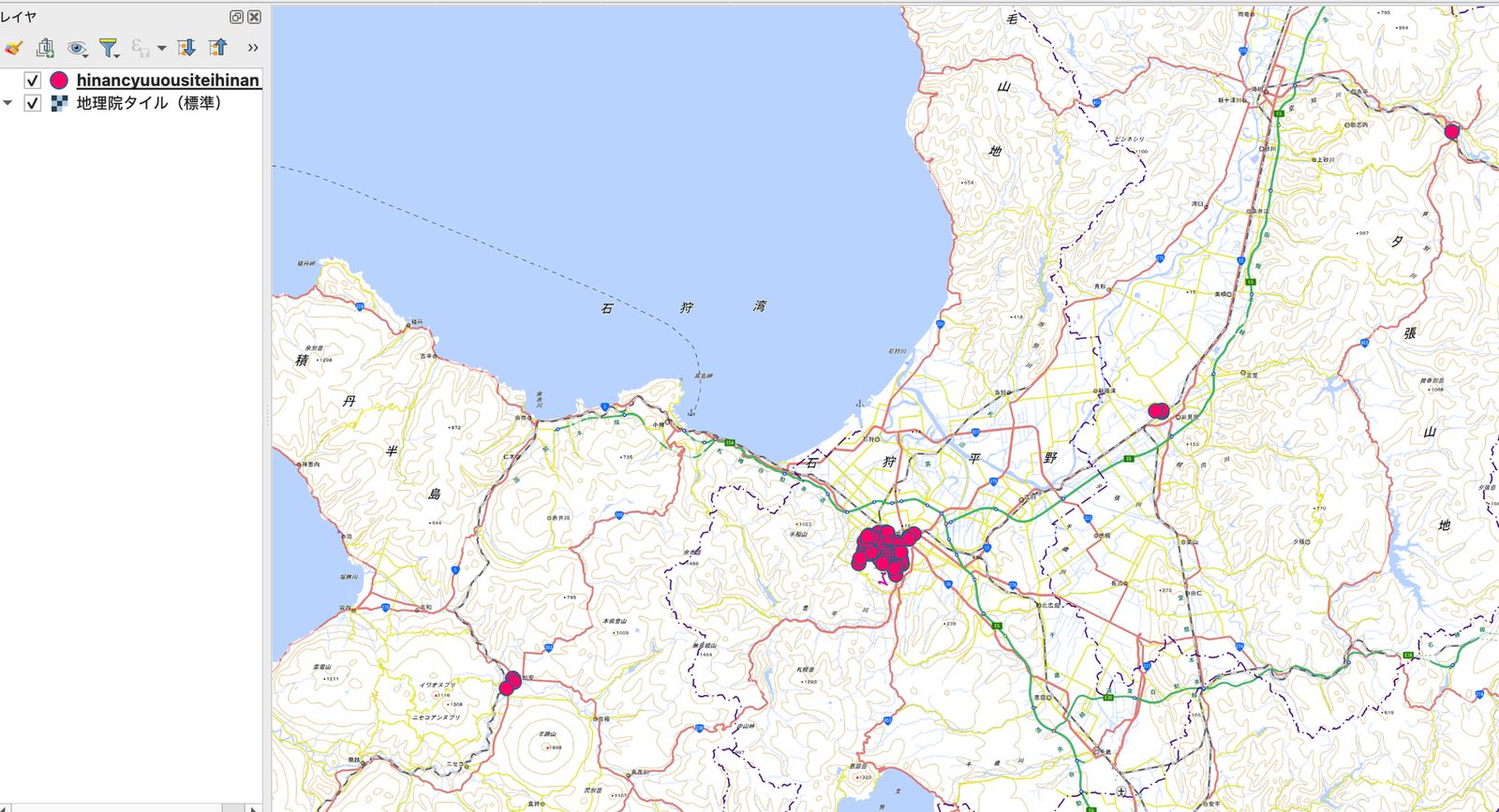Show hidden layer toolbar buttons via chevron
The height and width of the screenshot is (812, 1499).
253,48
